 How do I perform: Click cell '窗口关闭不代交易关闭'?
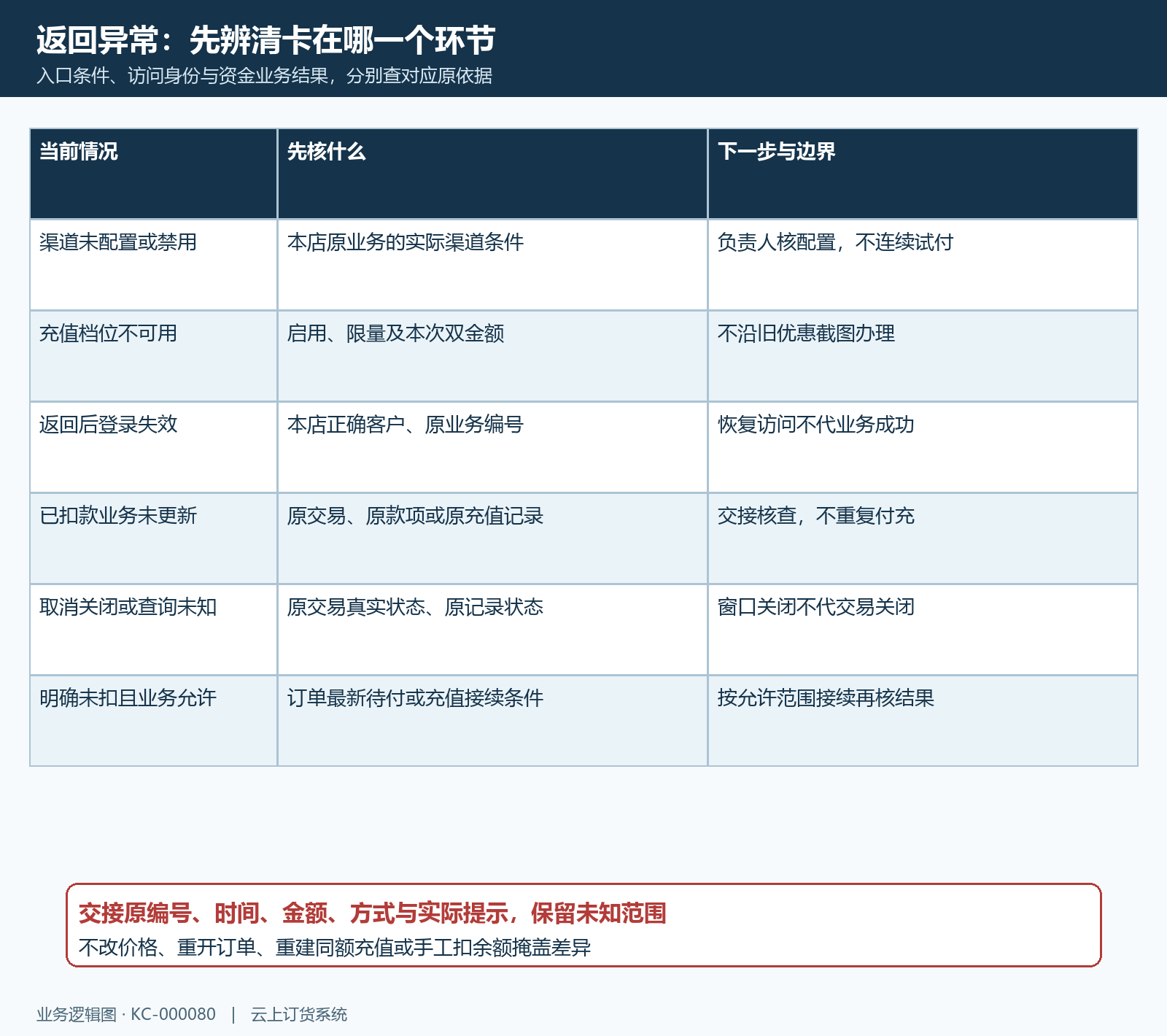(x=923, y=630)
